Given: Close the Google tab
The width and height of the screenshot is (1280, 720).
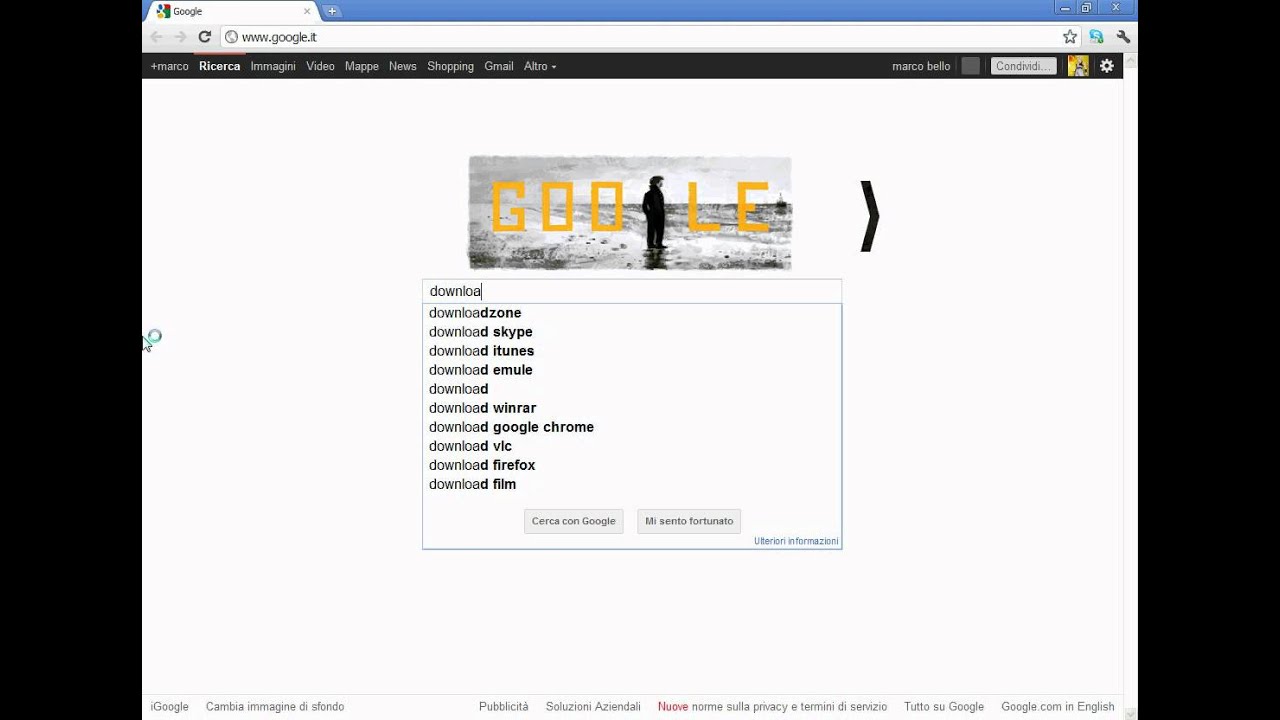Looking at the screenshot, I should (307, 11).
